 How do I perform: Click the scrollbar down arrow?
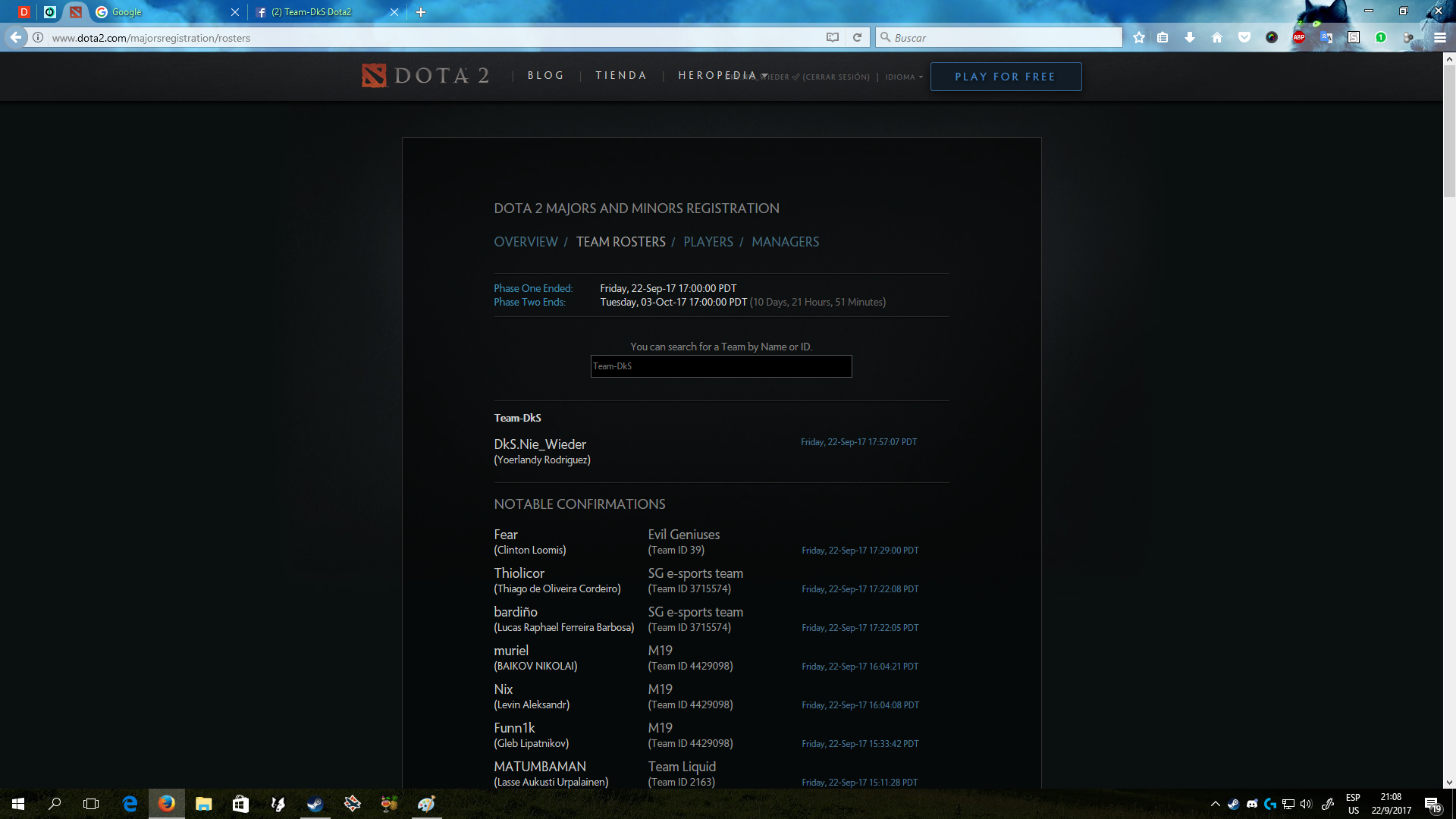(x=1449, y=783)
